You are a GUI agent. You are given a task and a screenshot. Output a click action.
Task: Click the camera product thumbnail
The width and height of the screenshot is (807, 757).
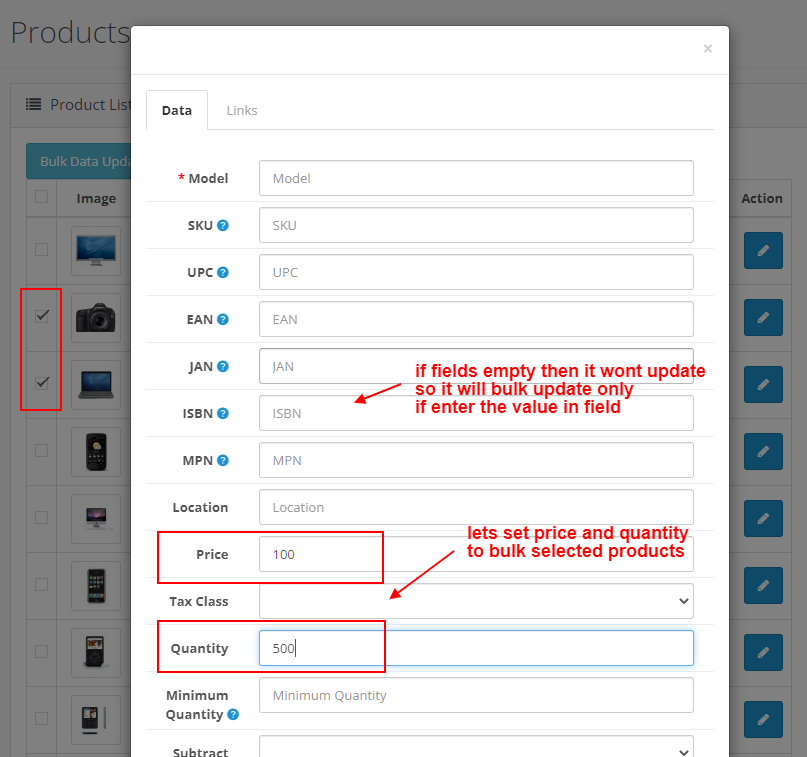click(x=96, y=318)
